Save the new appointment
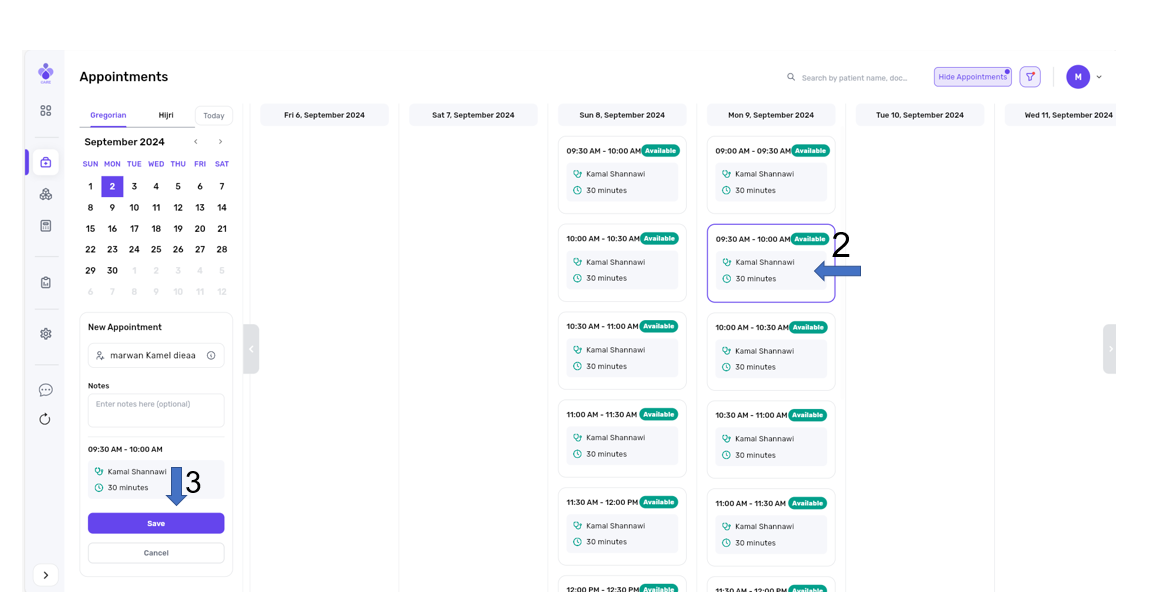 pyautogui.click(x=156, y=524)
